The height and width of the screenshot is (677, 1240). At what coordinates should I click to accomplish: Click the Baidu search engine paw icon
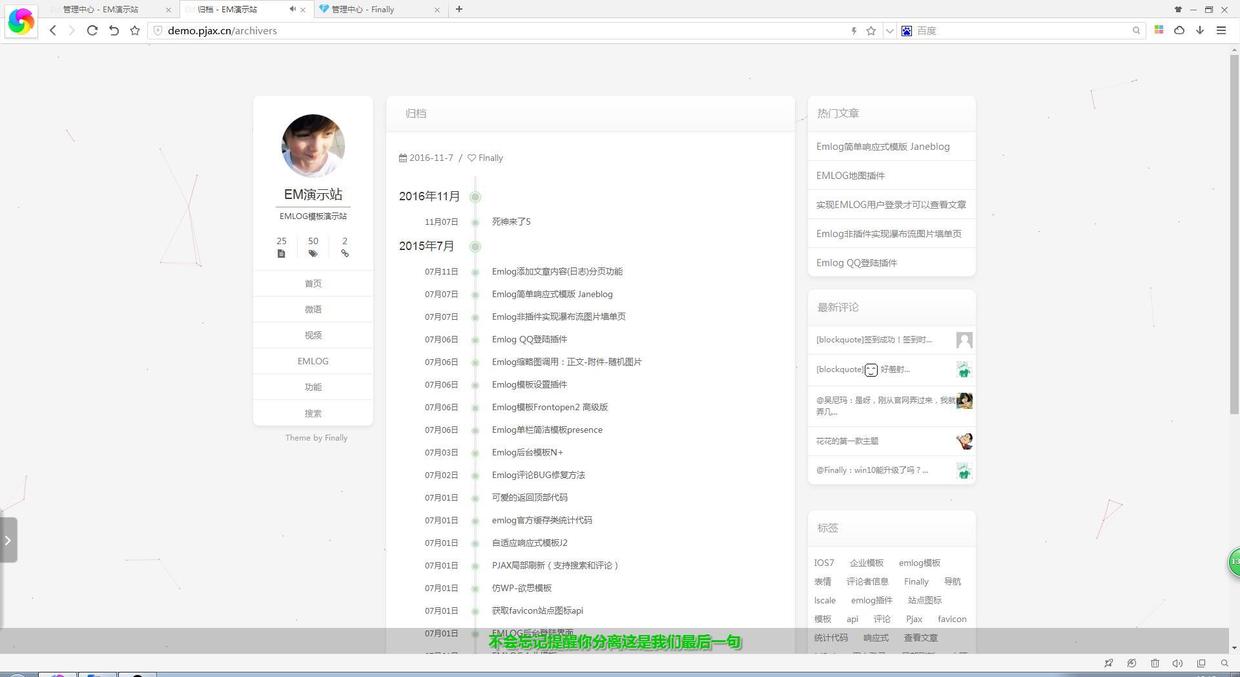pyautogui.click(x=907, y=31)
